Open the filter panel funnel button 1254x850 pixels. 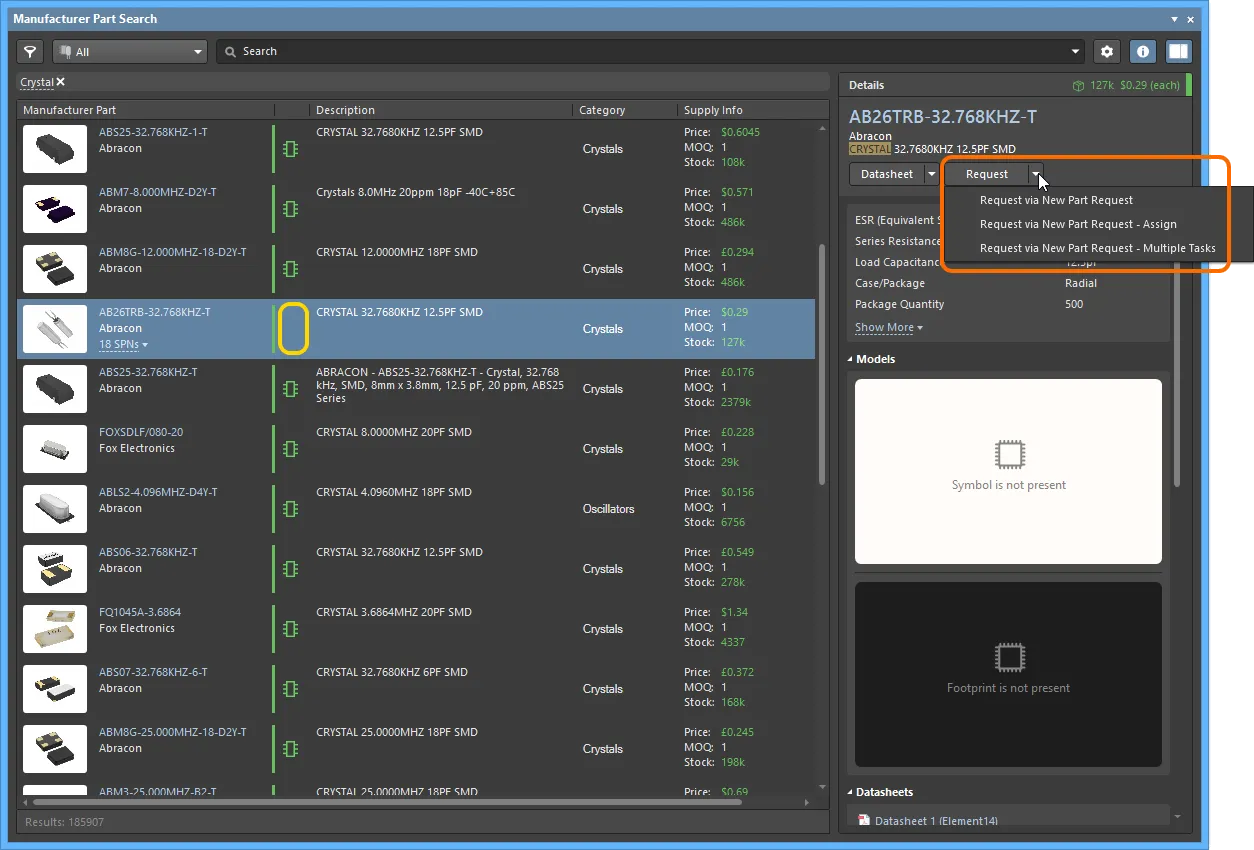click(x=31, y=51)
